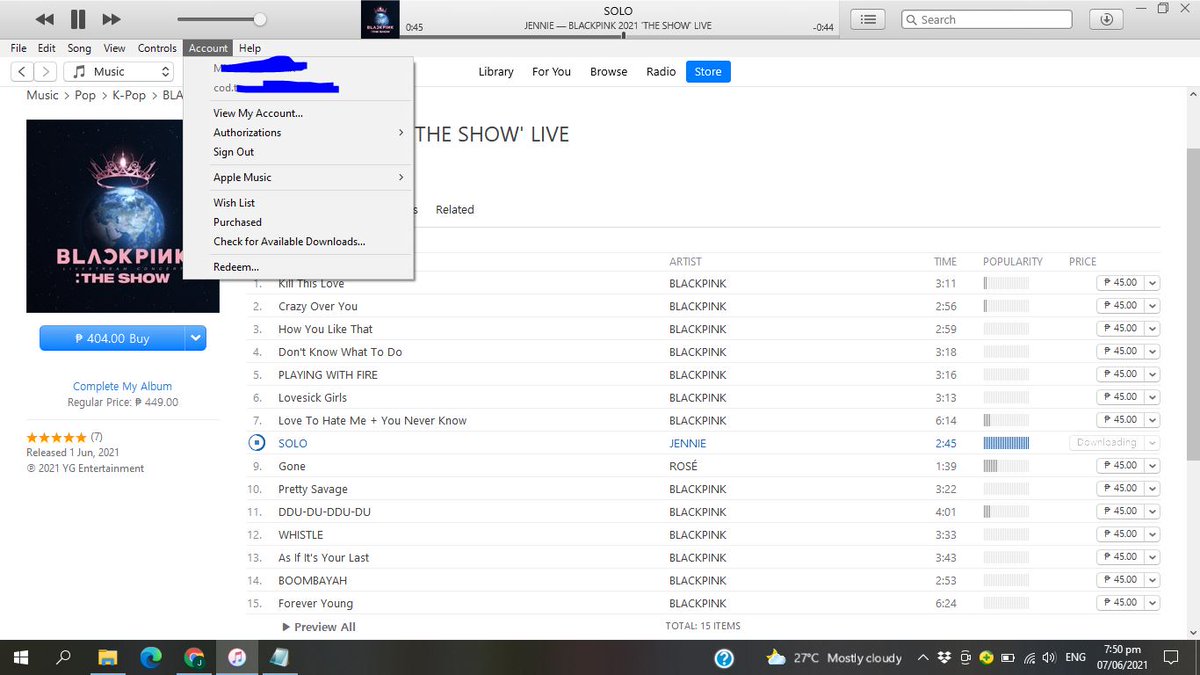Select the DDU-DU-DDU-DU track title
This screenshot has width=1200, height=675.
pos(324,512)
